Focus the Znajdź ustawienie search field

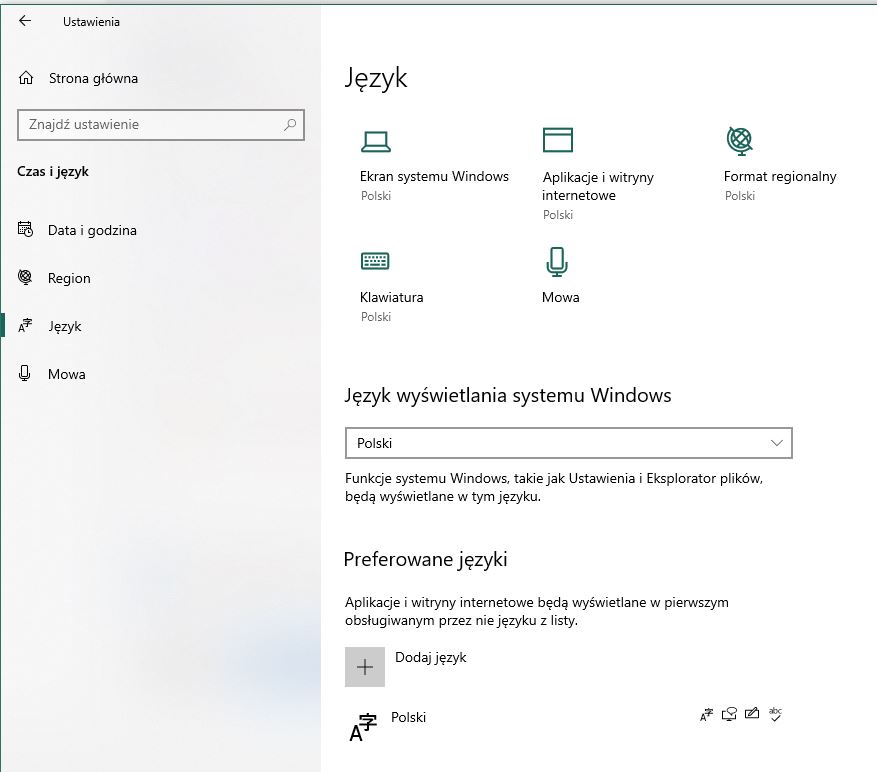pyautogui.click(x=161, y=125)
